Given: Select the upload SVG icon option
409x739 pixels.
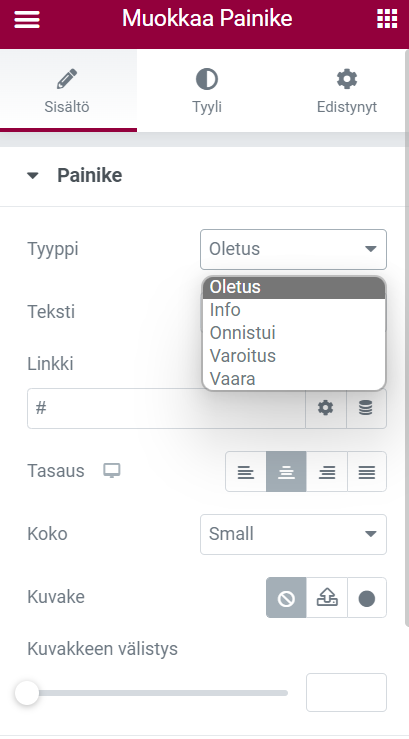Looking at the screenshot, I should (x=327, y=598).
